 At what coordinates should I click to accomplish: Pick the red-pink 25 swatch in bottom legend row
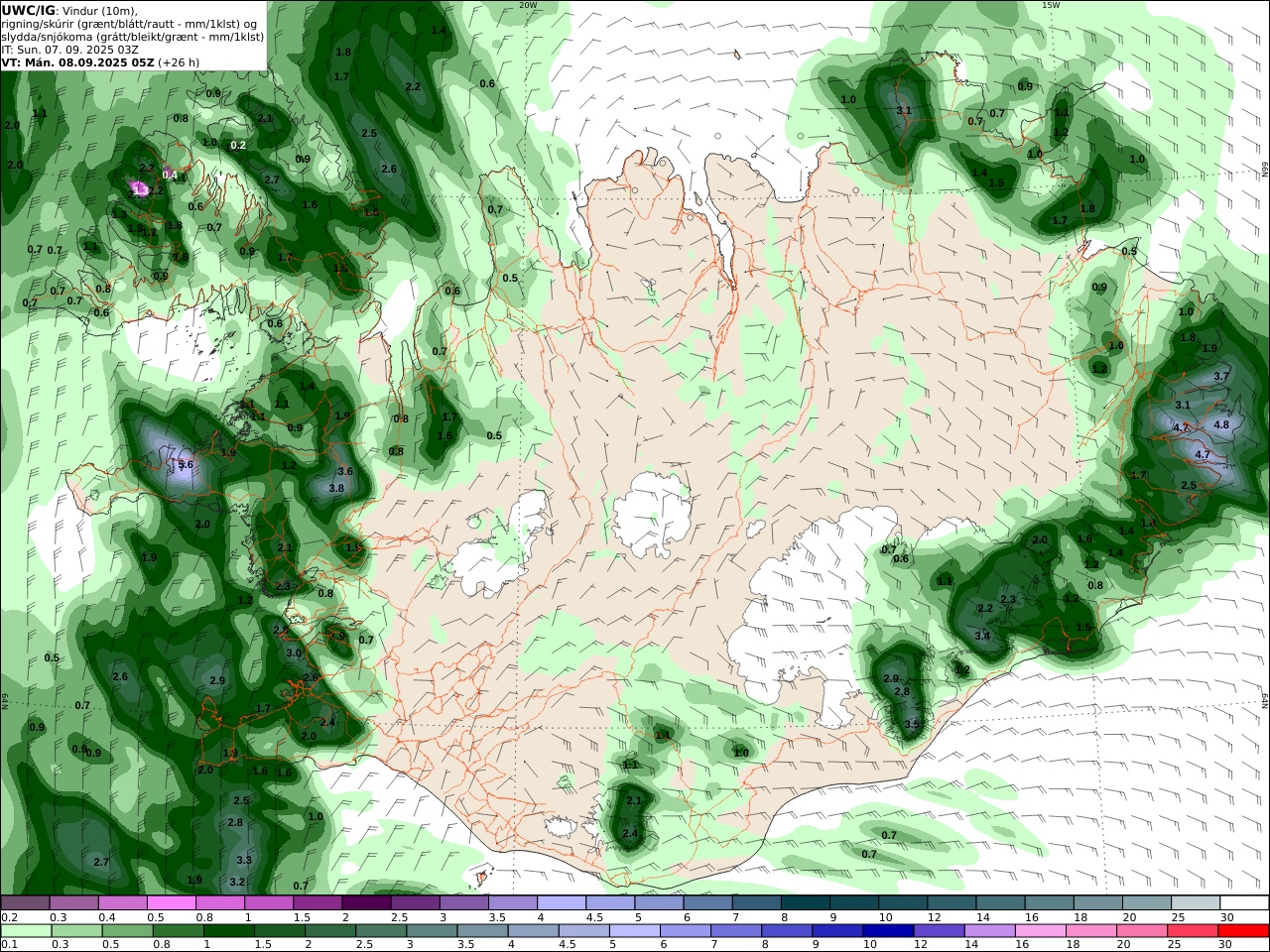[1194, 931]
